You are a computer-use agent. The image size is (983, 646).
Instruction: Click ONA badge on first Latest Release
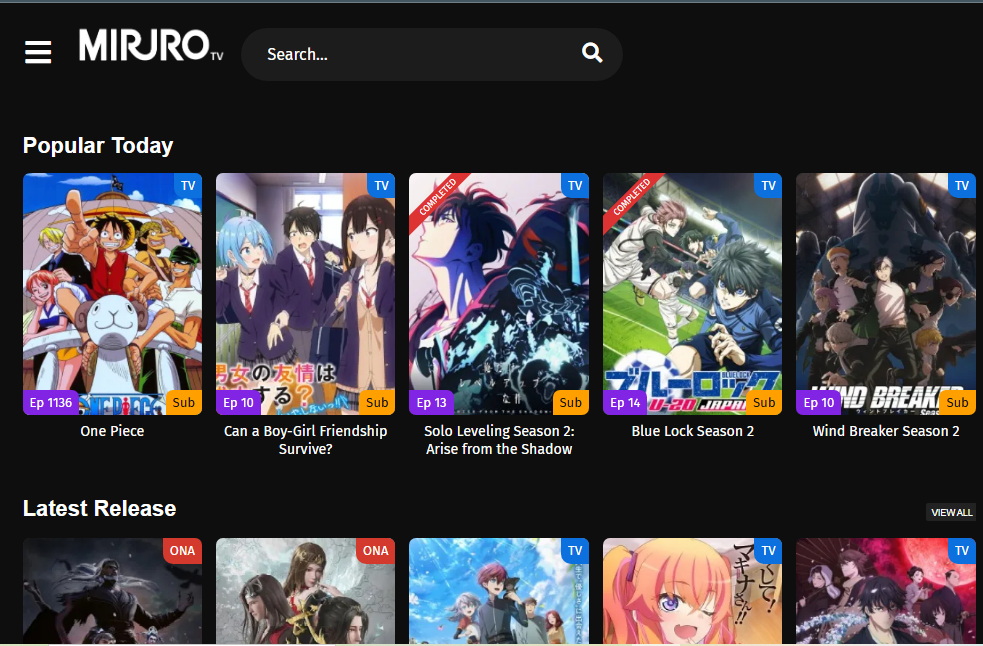(182, 550)
